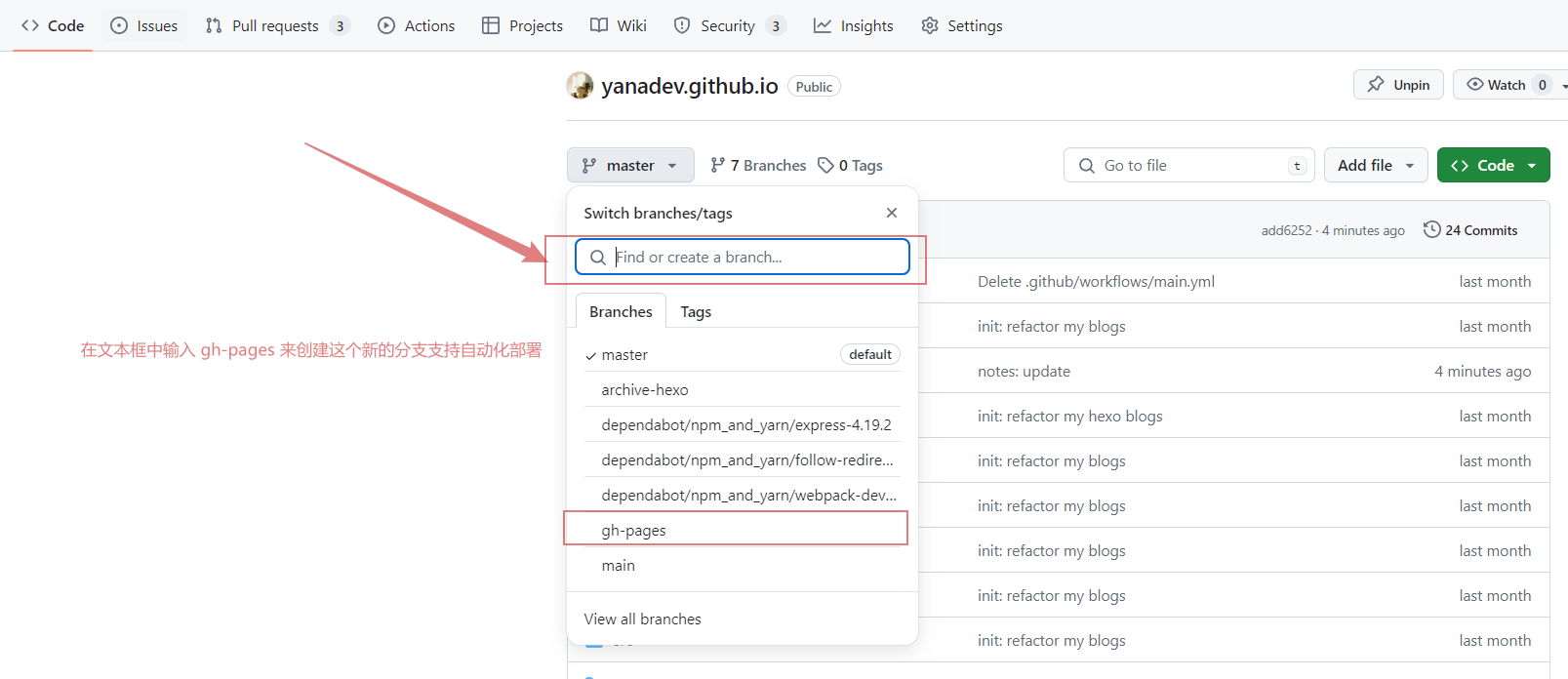Click the pull requests counter badge 3
The width and height of the screenshot is (1568, 679).
click(340, 26)
